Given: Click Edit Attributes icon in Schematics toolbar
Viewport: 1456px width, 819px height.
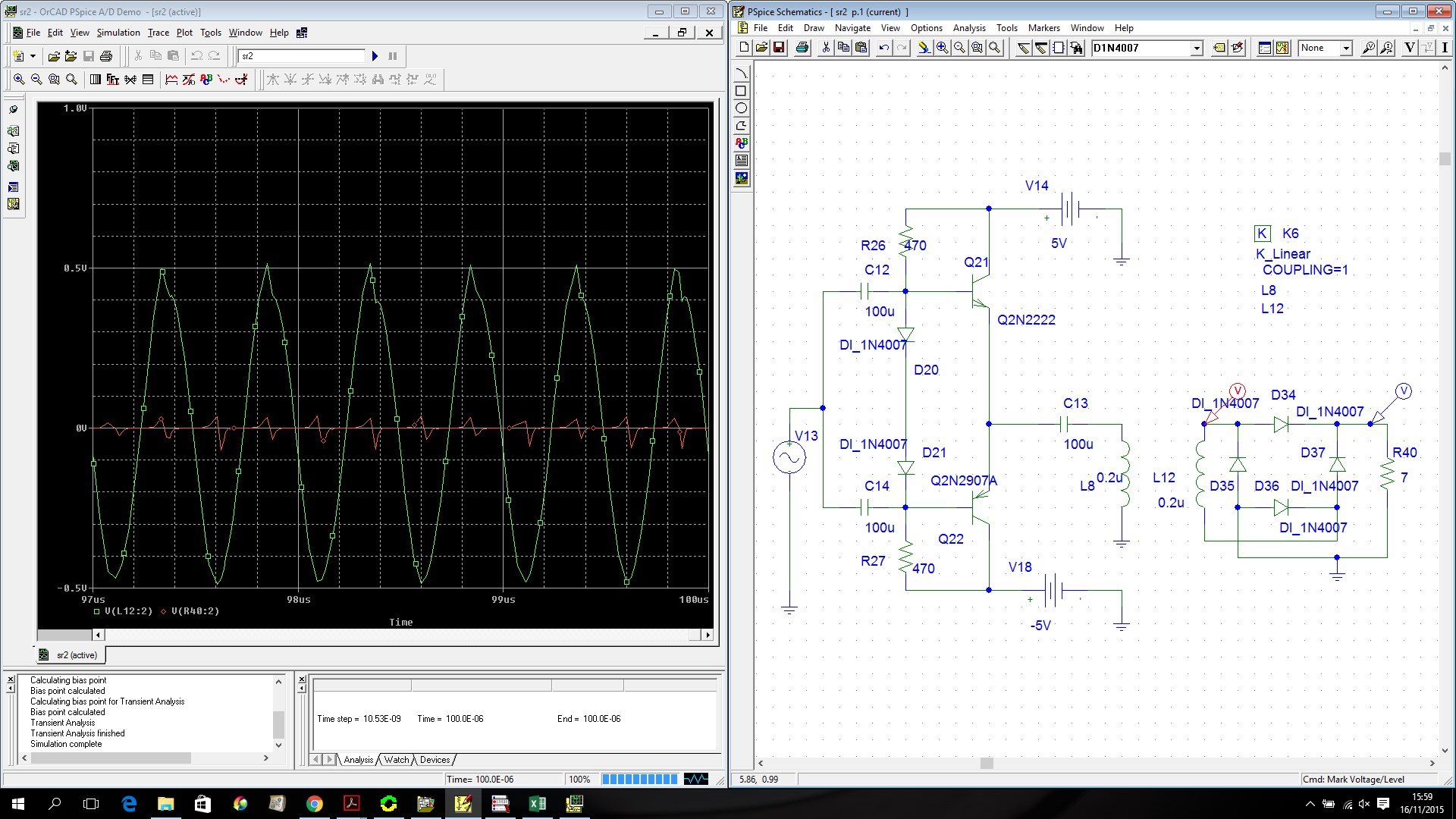Looking at the screenshot, I should click(x=1219, y=48).
